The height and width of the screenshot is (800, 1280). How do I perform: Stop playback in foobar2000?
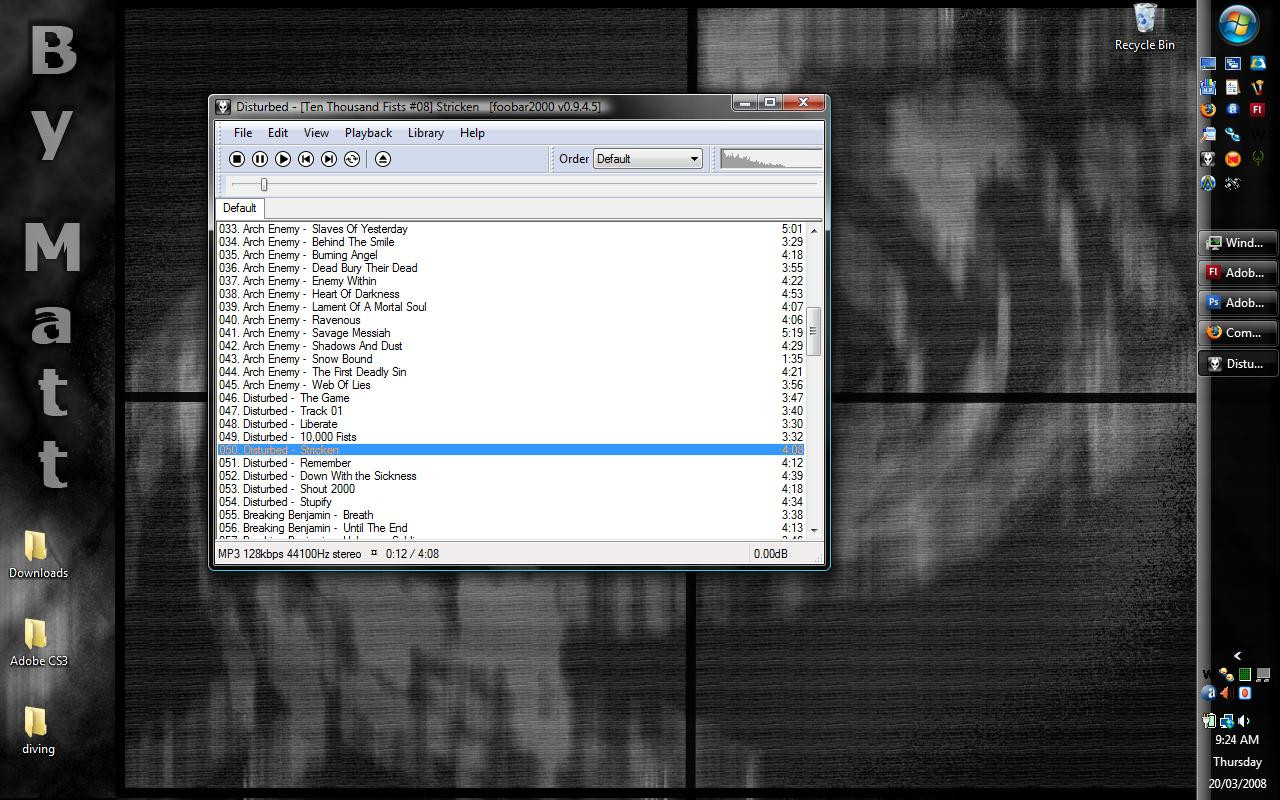coord(237,159)
